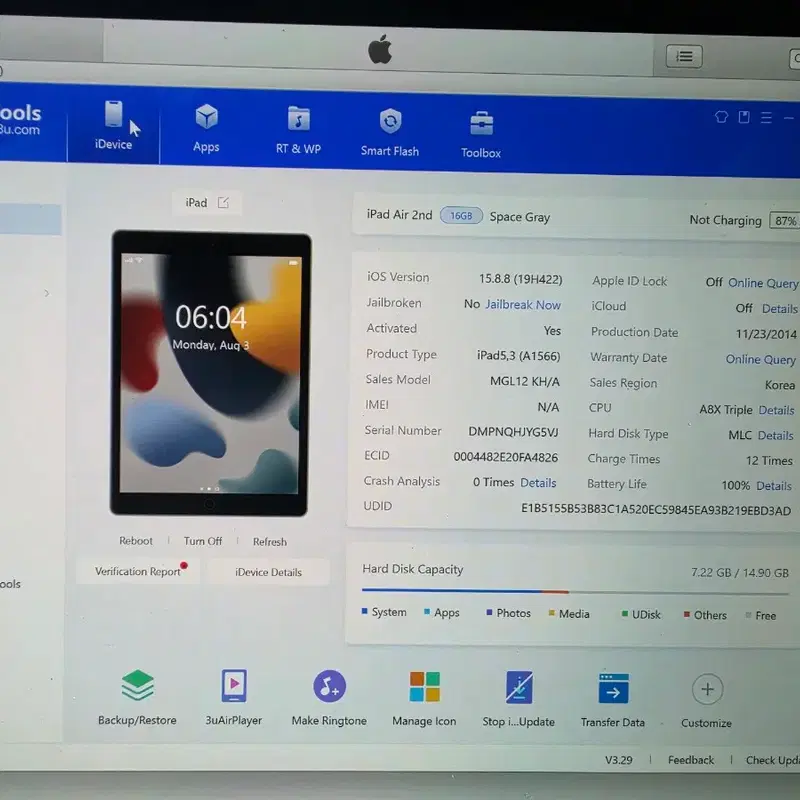This screenshot has width=800, height=800.
Task: Click the System legend color square
Action: click(364, 611)
